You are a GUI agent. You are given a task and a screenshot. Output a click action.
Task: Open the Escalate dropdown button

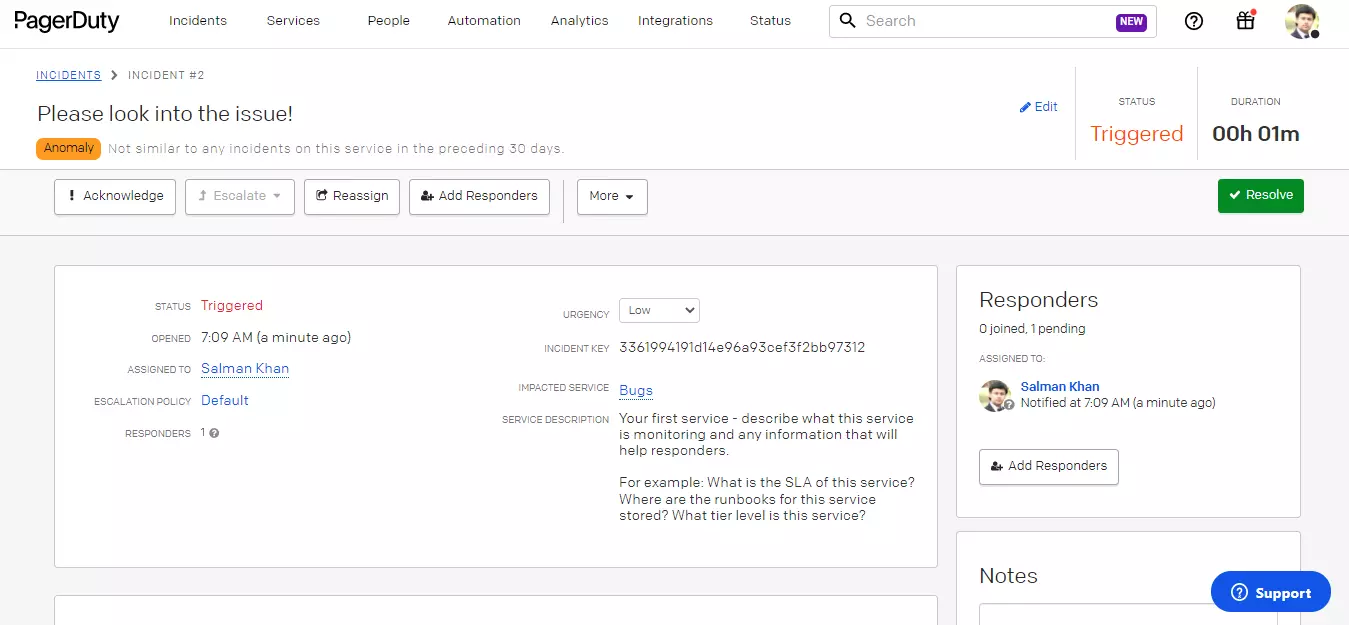[x=240, y=196]
